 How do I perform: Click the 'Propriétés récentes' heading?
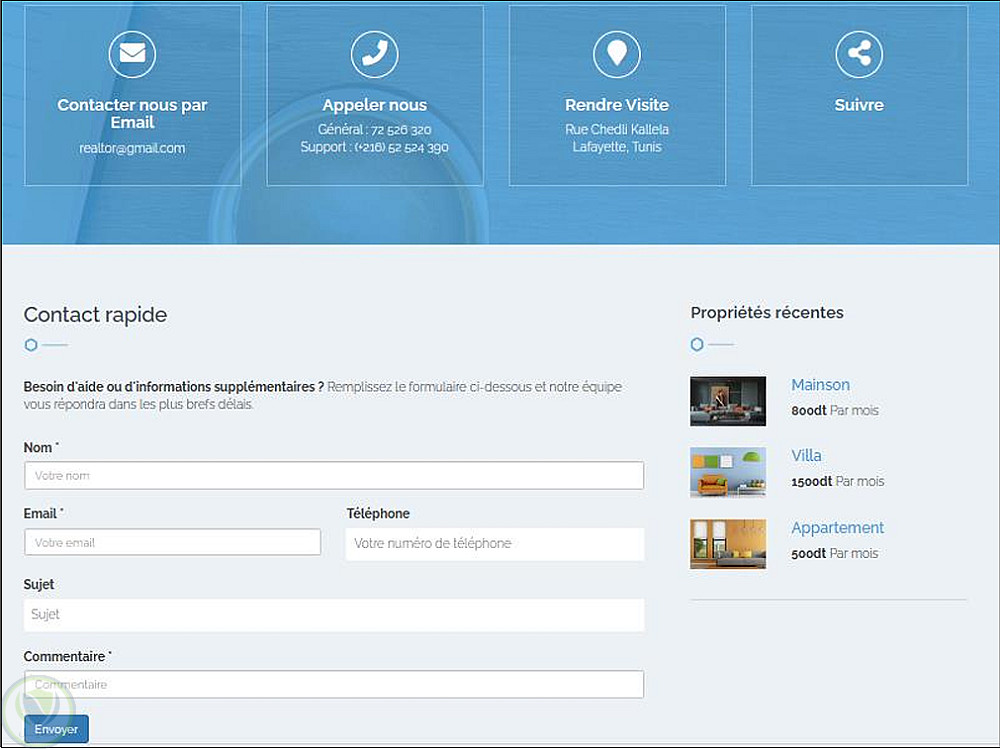click(767, 313)
